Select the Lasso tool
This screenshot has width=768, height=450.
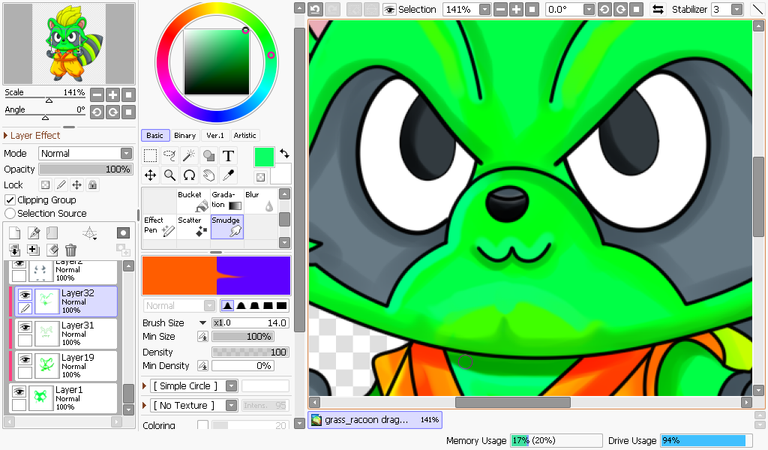(x=169, y=156)
